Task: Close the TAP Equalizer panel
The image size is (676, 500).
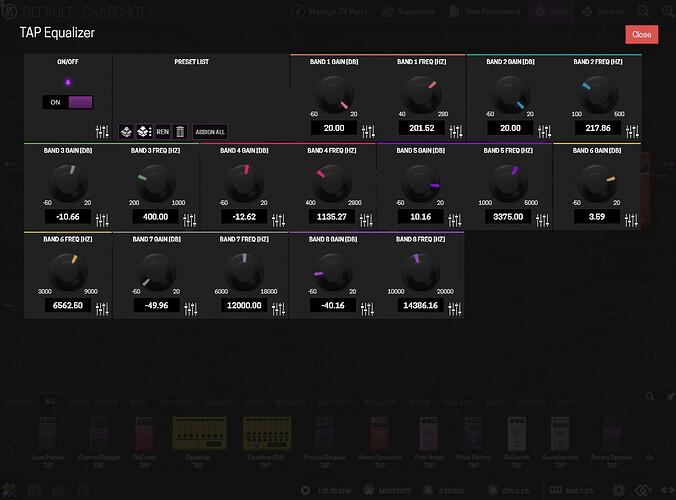Action: pos(642,34)
